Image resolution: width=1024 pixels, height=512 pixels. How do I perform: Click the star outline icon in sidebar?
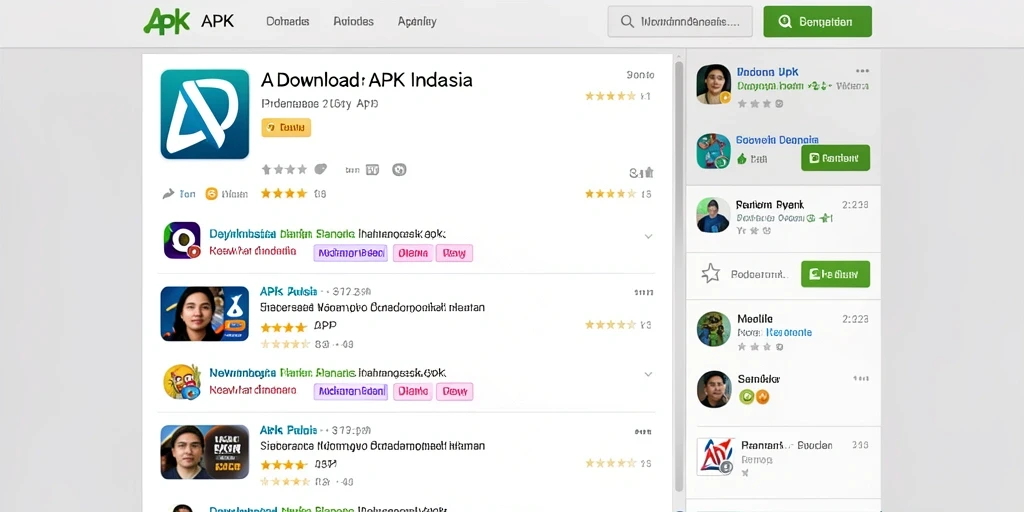coord(711,274)
